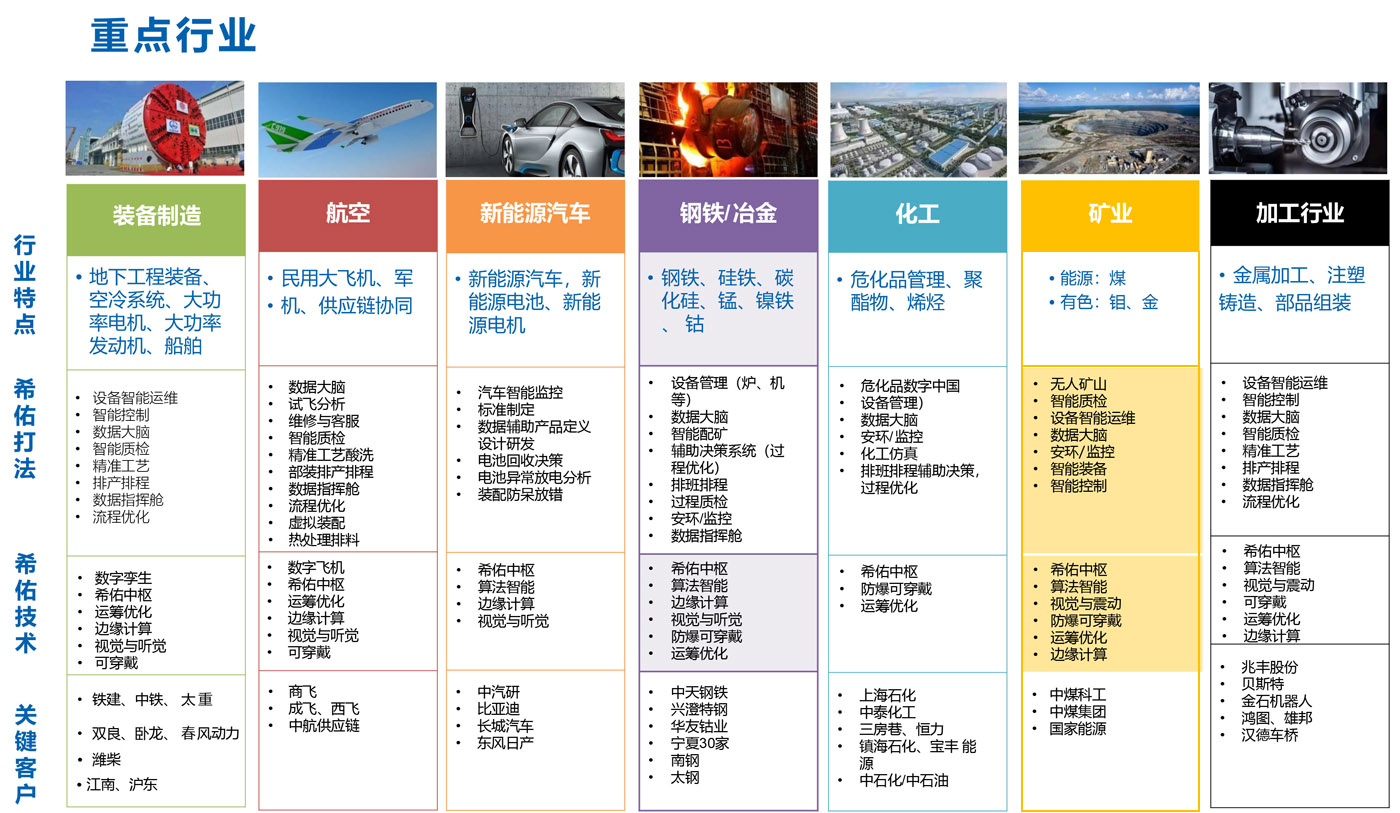Select the red 航空 header
The height and width of the screenshot is (813, 1400).
(348, 216)
